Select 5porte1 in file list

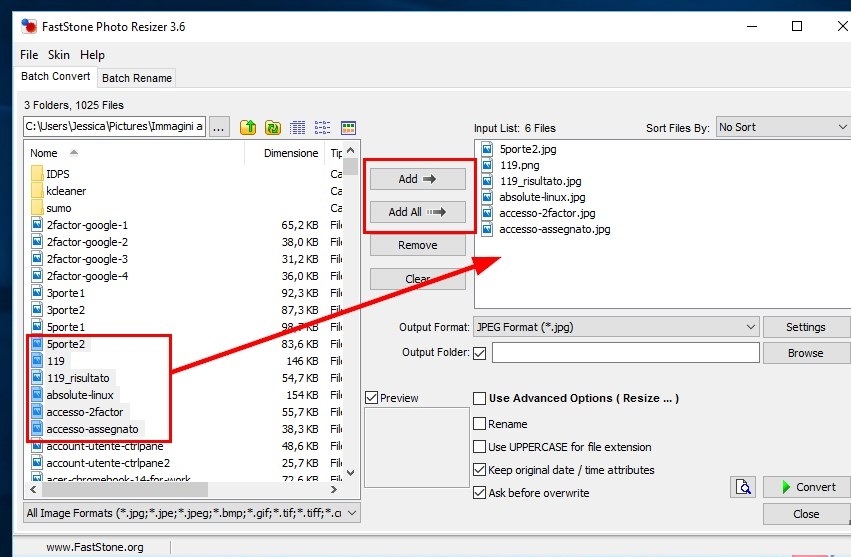pyautogui.click(x=66, y=327)
